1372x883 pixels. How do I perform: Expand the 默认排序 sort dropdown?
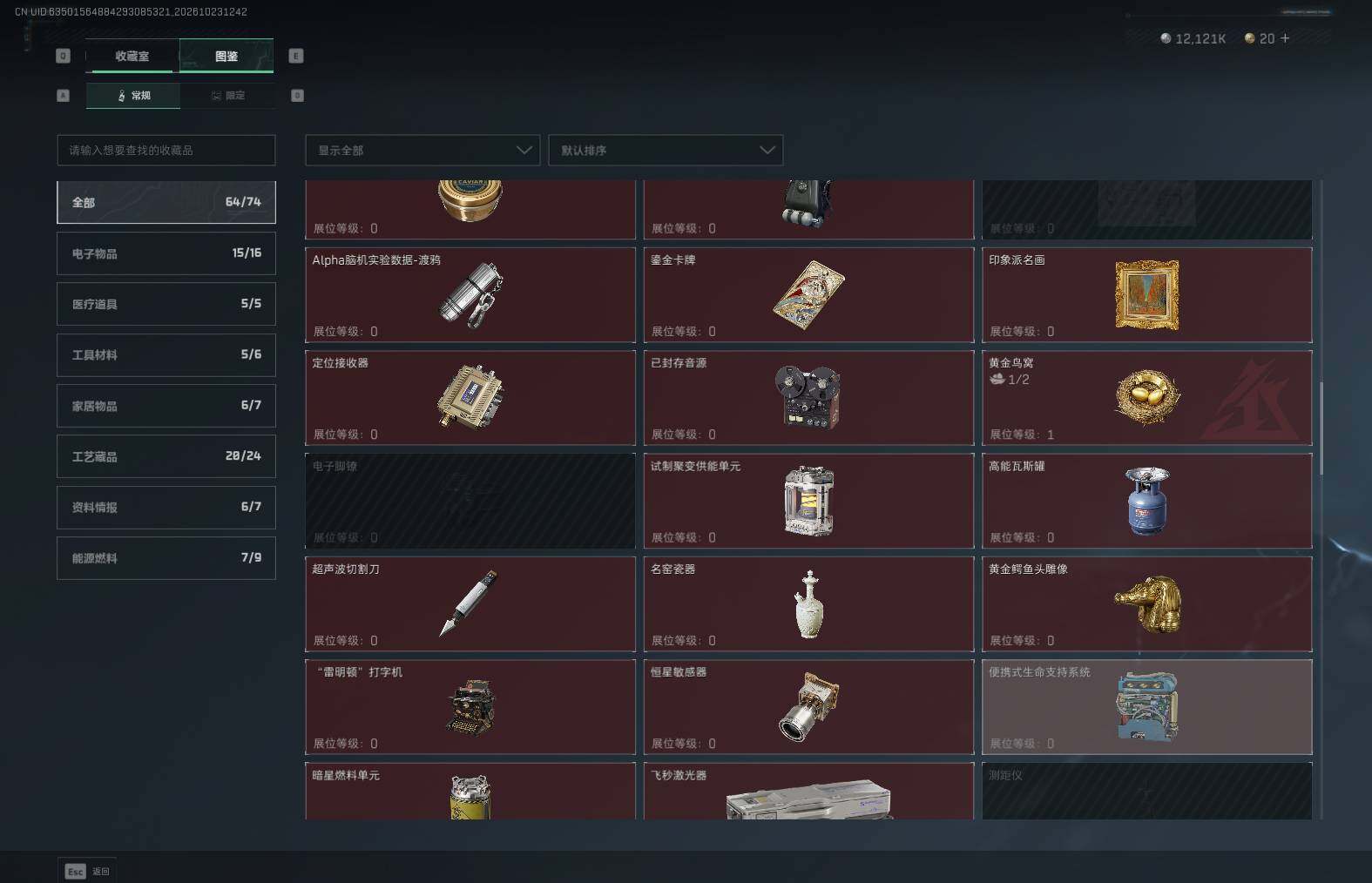coord(666,150)
